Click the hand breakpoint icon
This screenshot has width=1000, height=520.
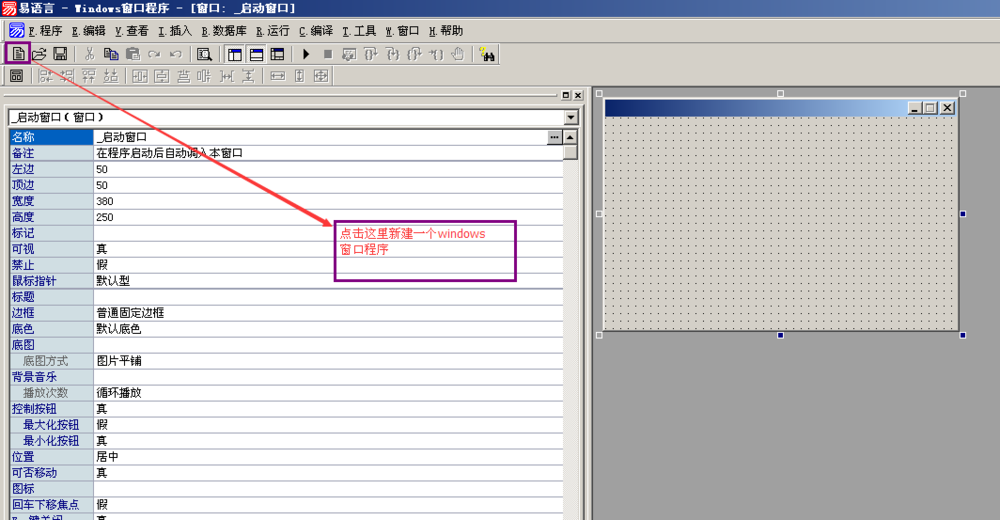coord(457,54)
